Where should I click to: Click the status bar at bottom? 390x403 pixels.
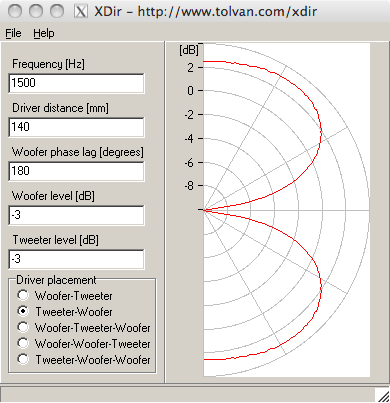click(188, 395)
